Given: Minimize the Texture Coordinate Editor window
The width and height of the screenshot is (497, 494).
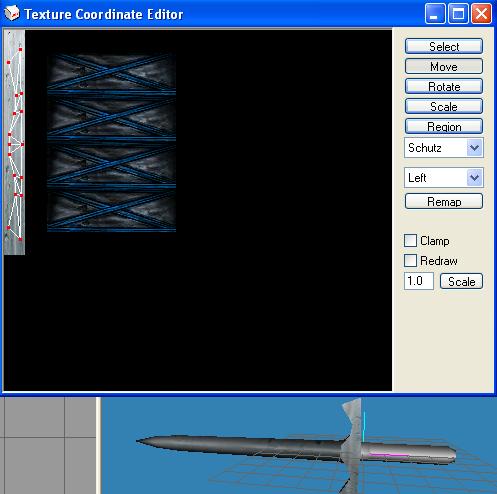Looking at the screenshot, I should [435, 14].
